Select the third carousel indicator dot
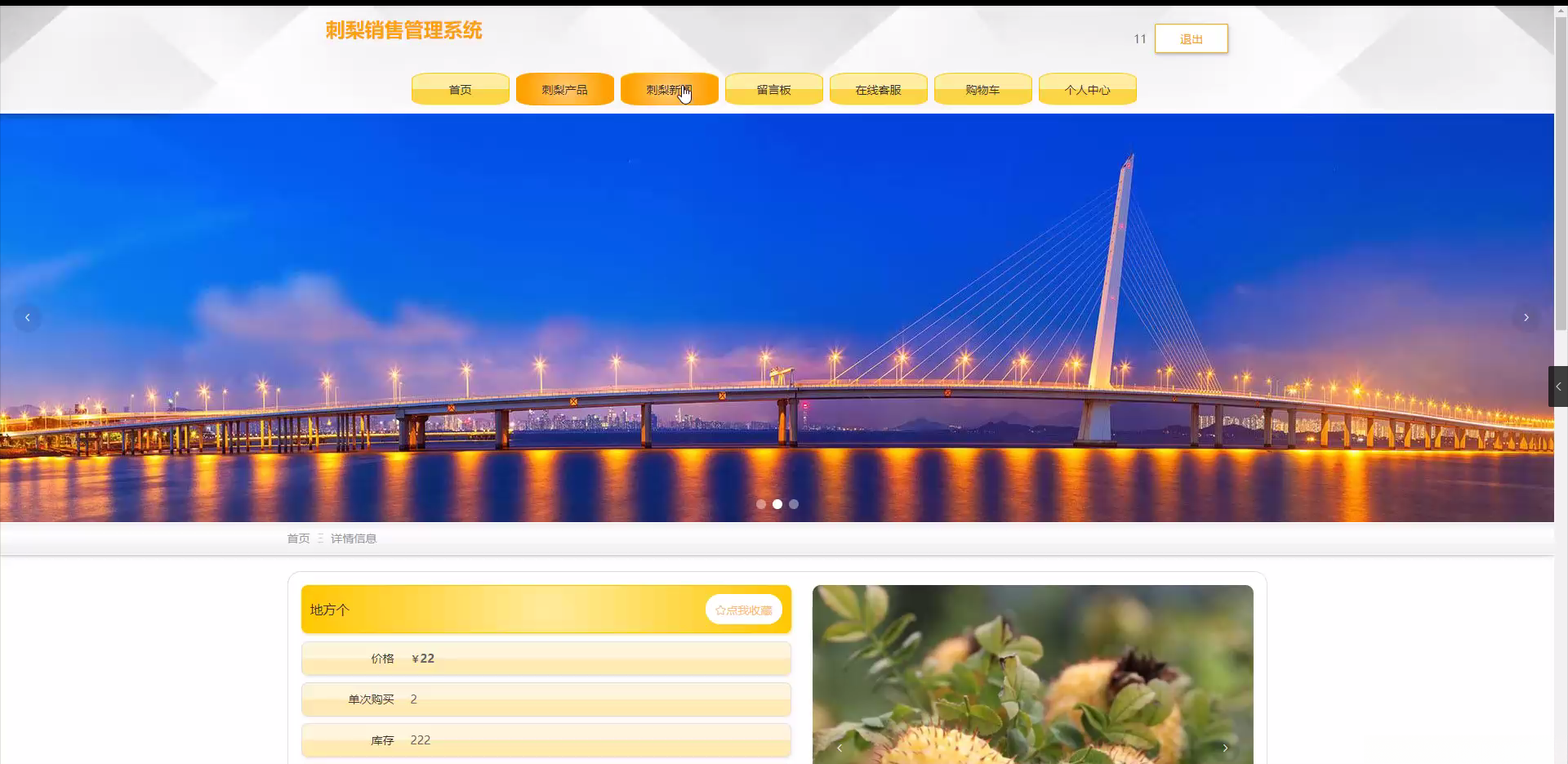Screen dimensions: 1568x764 pyautogui.click(x=794, y=504)
